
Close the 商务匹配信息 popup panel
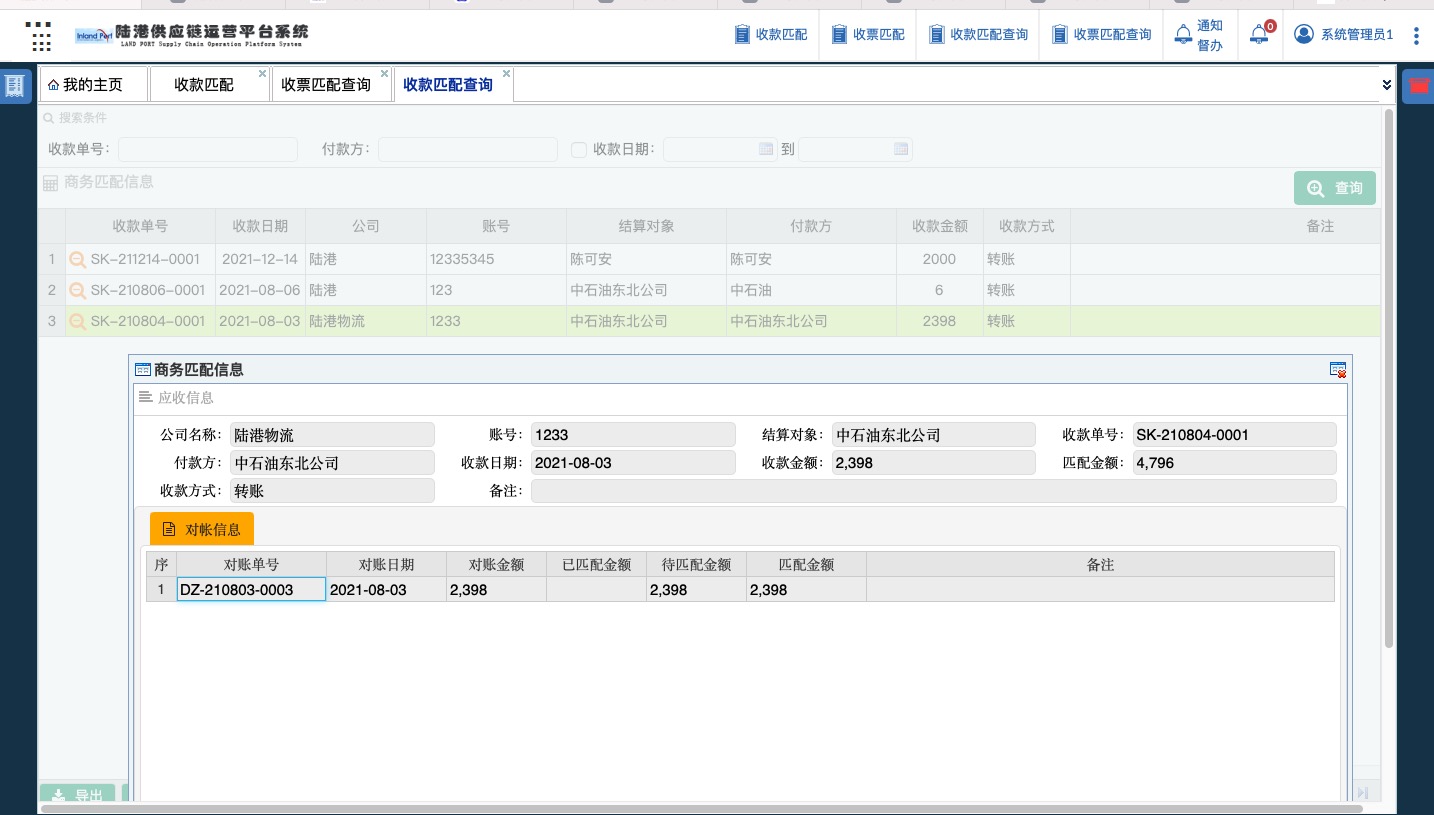pos(1337,370)
